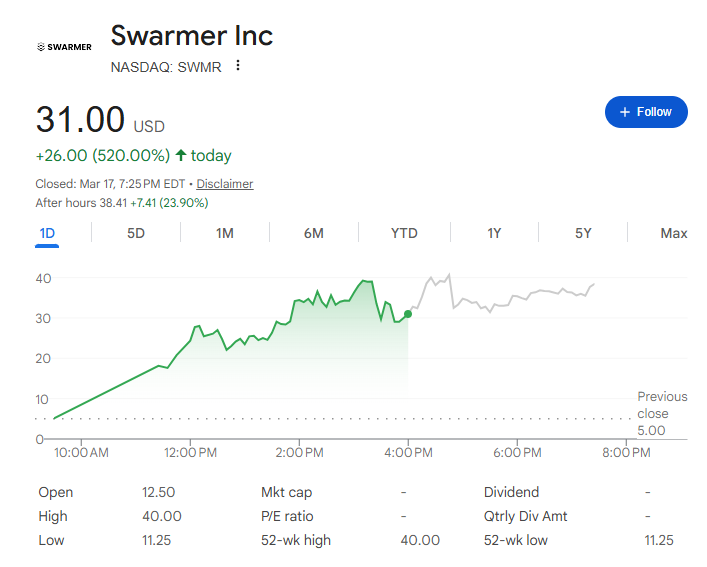Show the Max time range
707x567 pixels.
pyautogui.click(x=674, y=233)
